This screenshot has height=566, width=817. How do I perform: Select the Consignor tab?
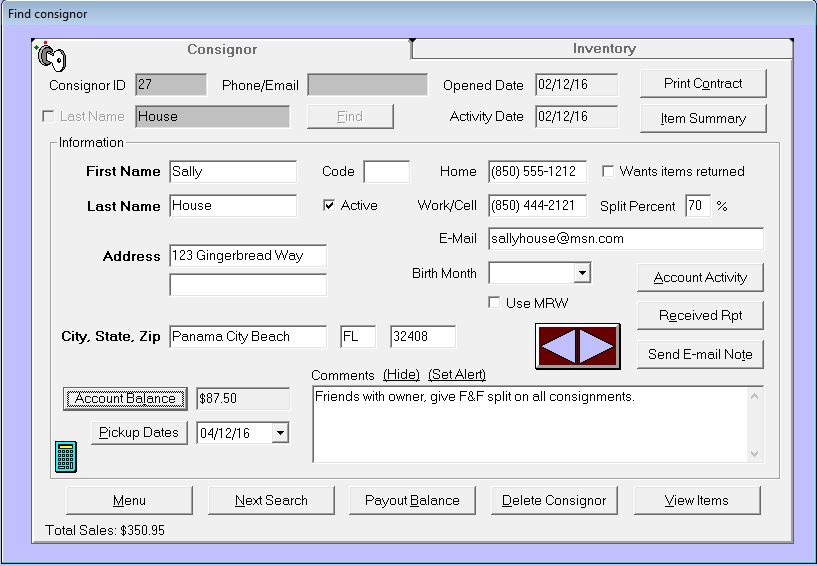pos(222,50)
